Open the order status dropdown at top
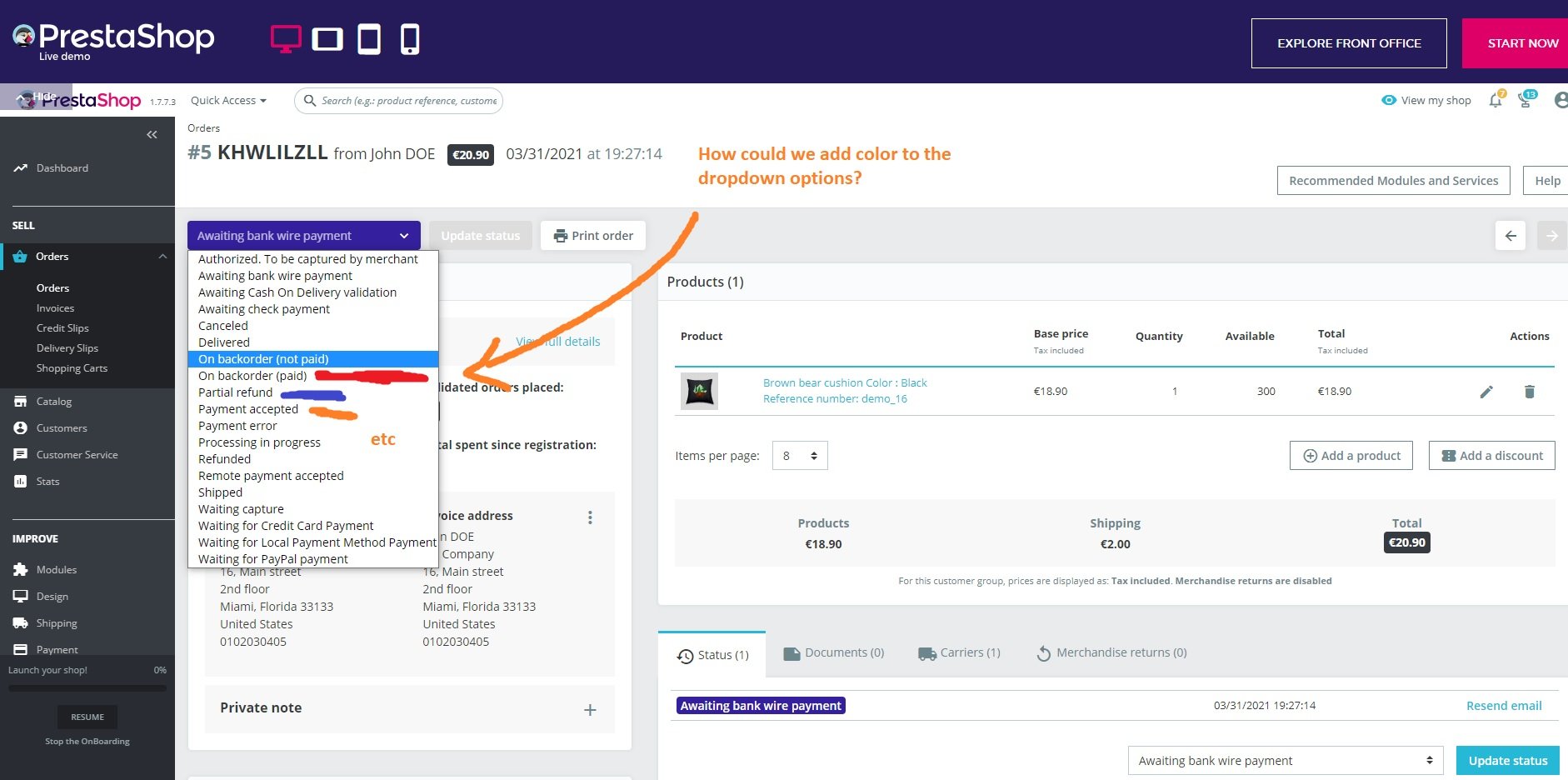Screen dimensions: 1568x780 (304, 236)
